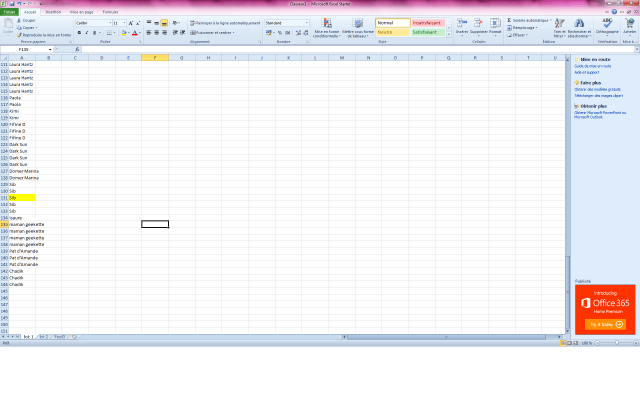The width and height of the screenshot is (640, 408).
Task: Open the Standard number format dropdown
Action: (x=307, y=23)
